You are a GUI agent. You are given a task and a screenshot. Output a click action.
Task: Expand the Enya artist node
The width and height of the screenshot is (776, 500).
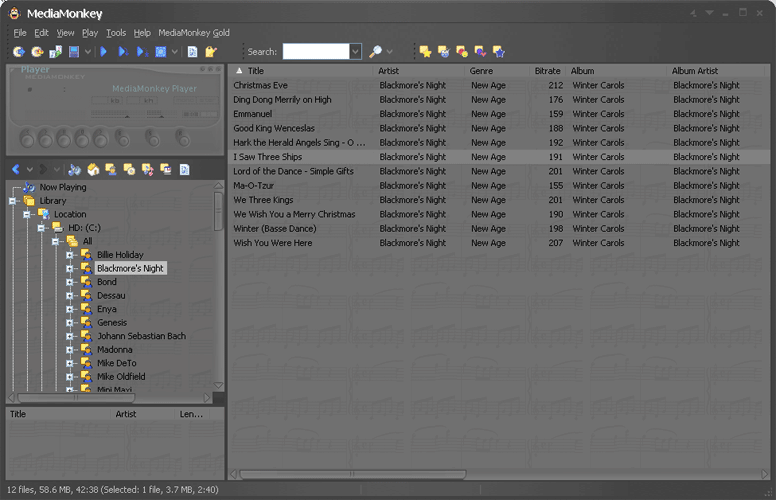coord(70,309)
